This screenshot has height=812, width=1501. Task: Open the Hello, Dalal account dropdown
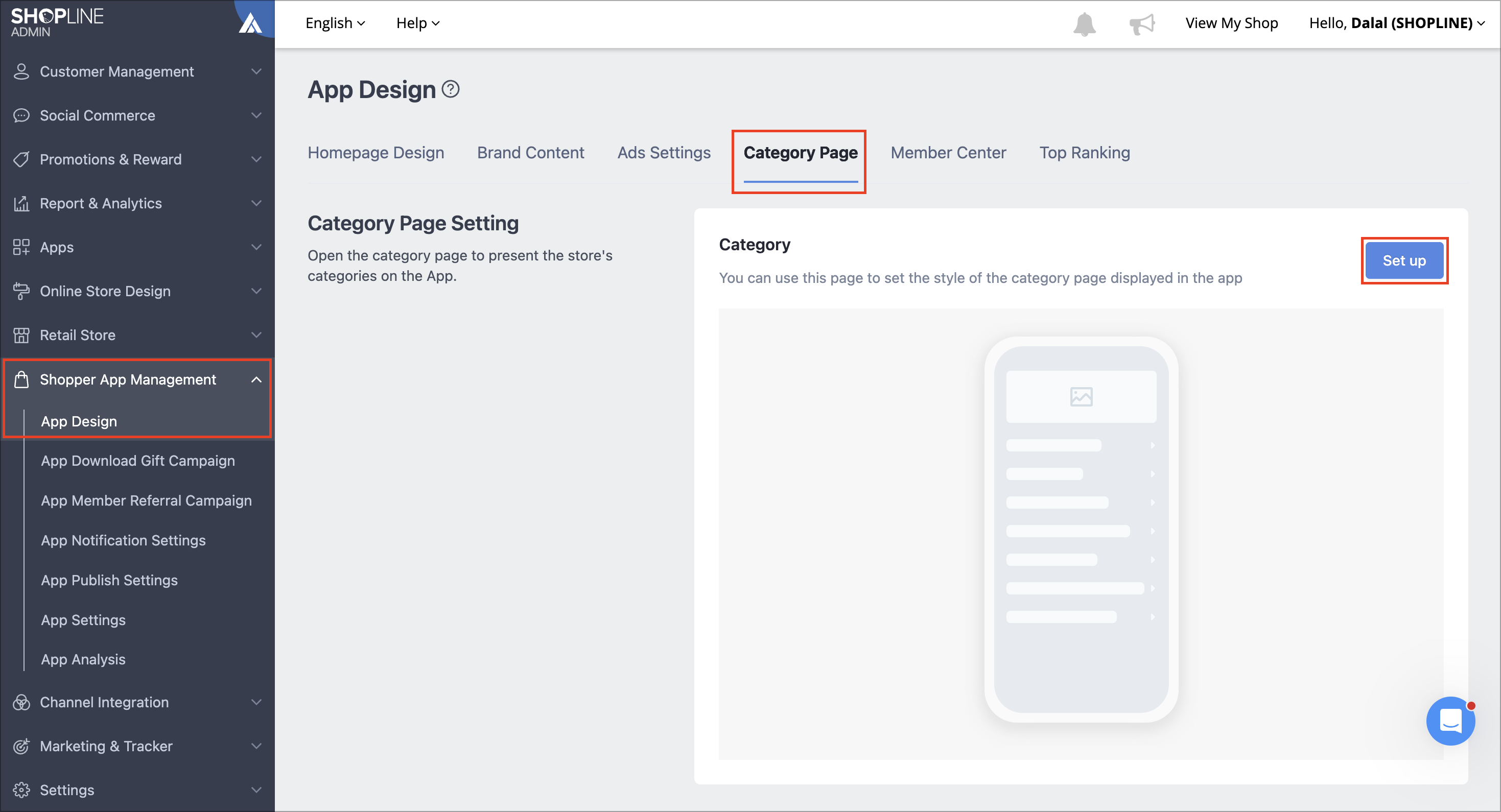[1397, 23]
